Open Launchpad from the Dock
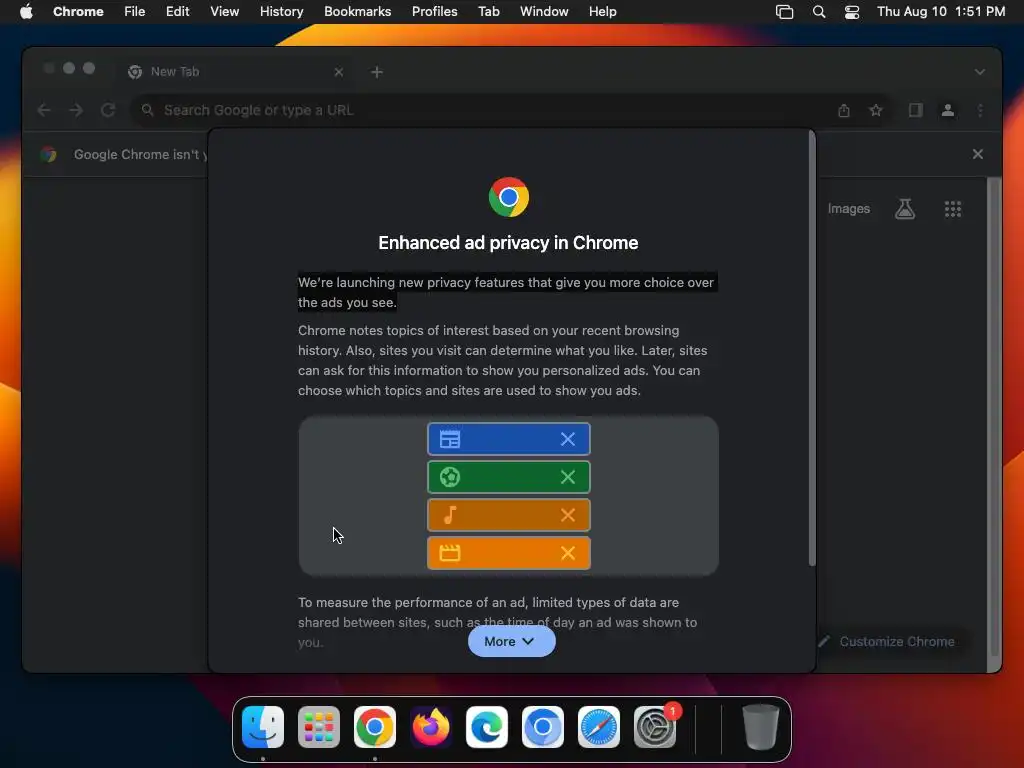The width and height of the screenshot is (1024, 768). click(319, 727)
